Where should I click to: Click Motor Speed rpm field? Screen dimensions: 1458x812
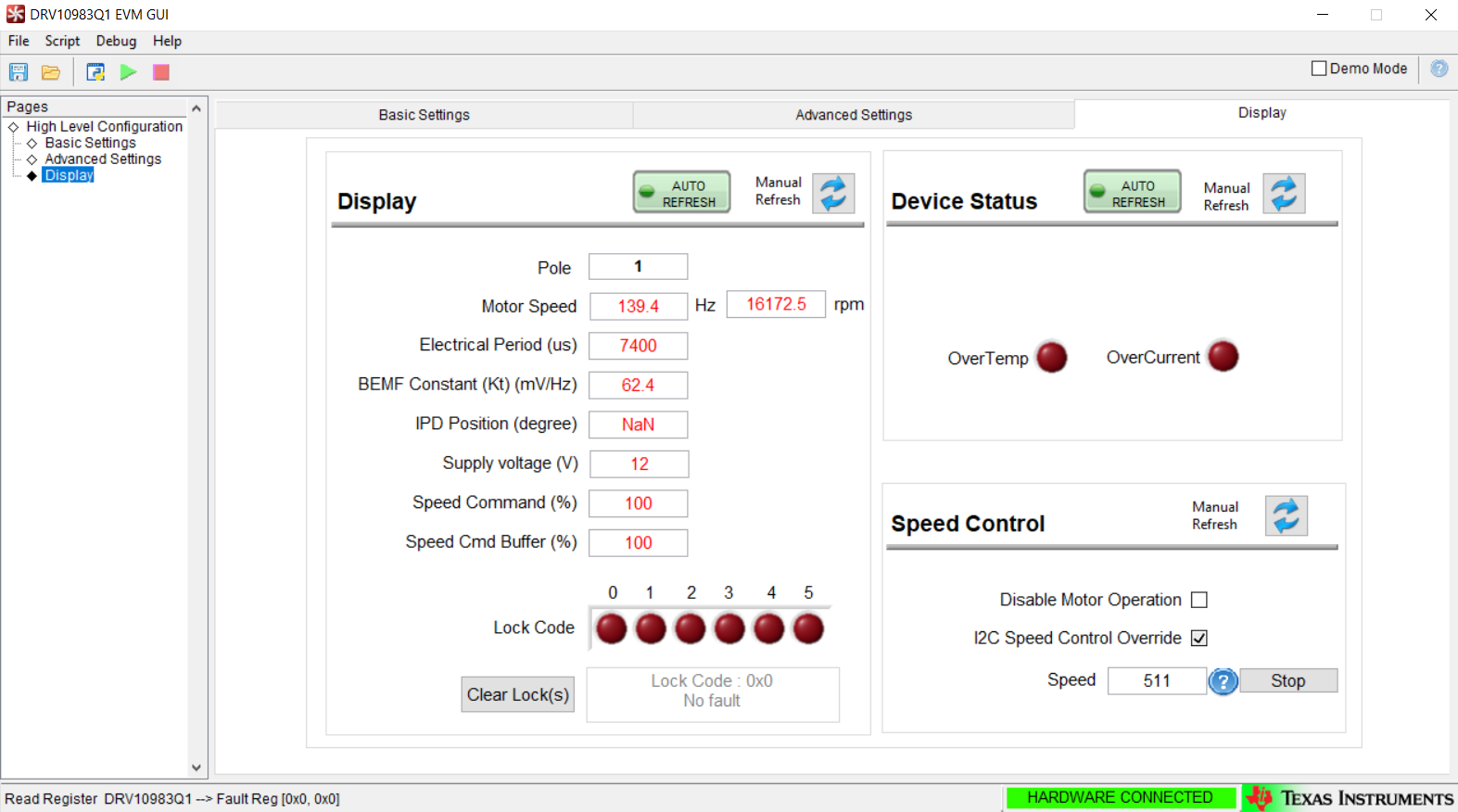click(x=776, y=304)
